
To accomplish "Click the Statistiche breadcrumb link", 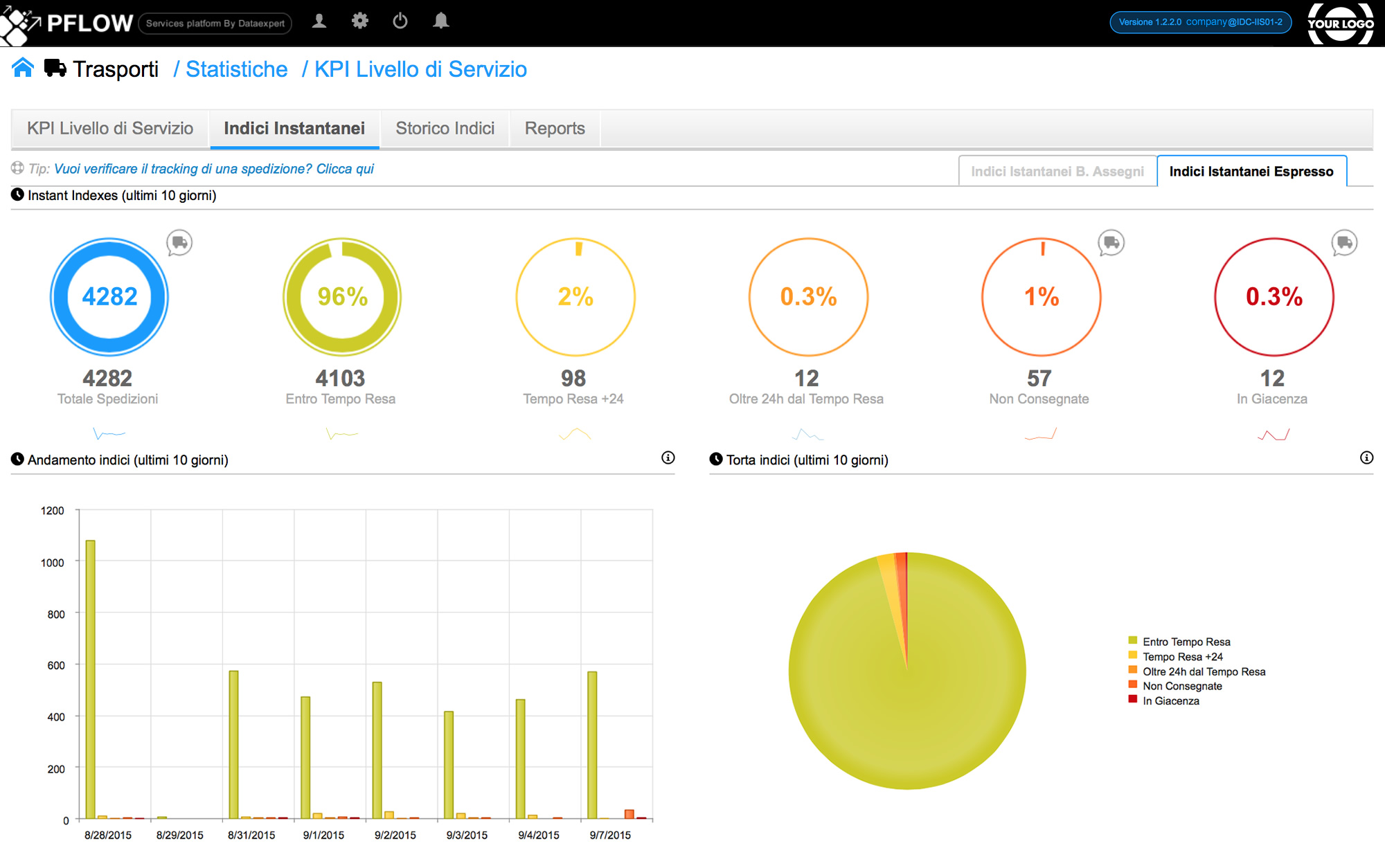I will click(236, 69).
